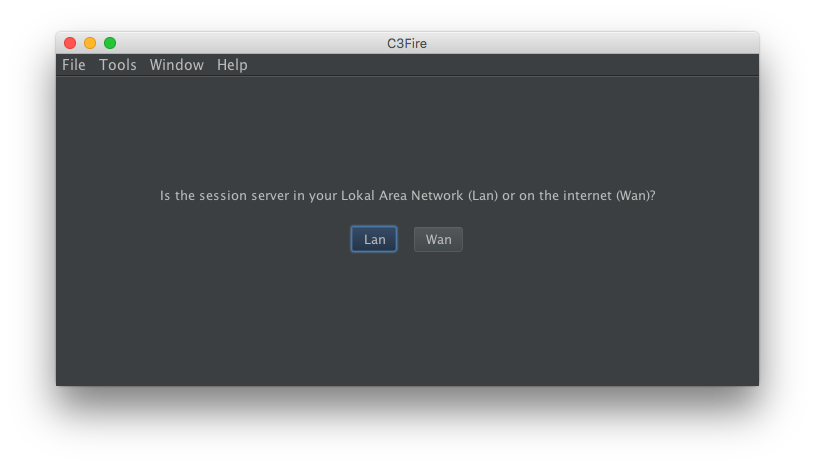Click the session server question text
815x466 pixels.
coord(407,196)
